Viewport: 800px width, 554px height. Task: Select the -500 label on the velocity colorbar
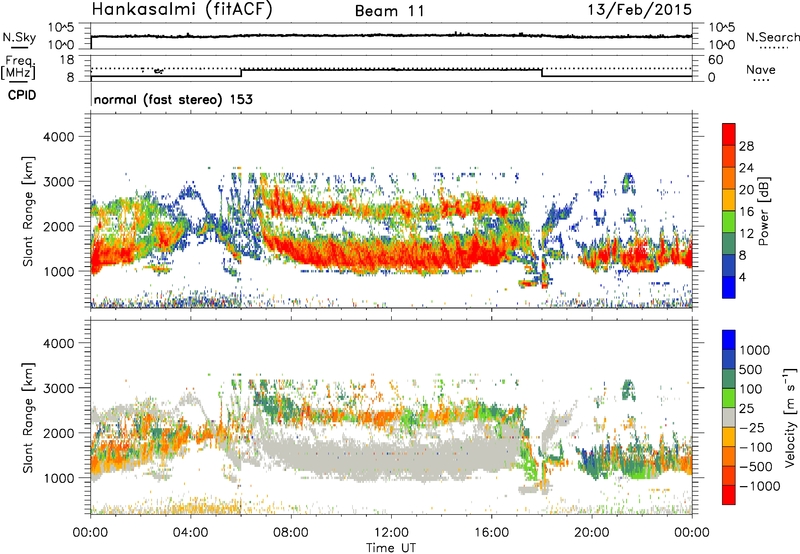[756, 467]
